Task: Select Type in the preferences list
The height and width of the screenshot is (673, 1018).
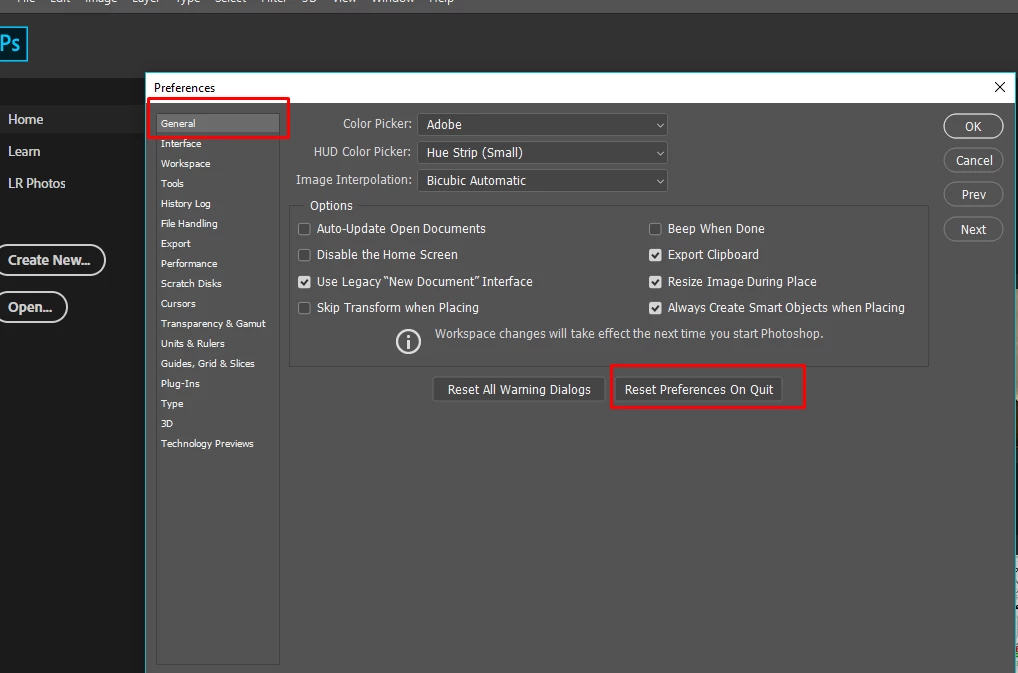Action: 172,404
